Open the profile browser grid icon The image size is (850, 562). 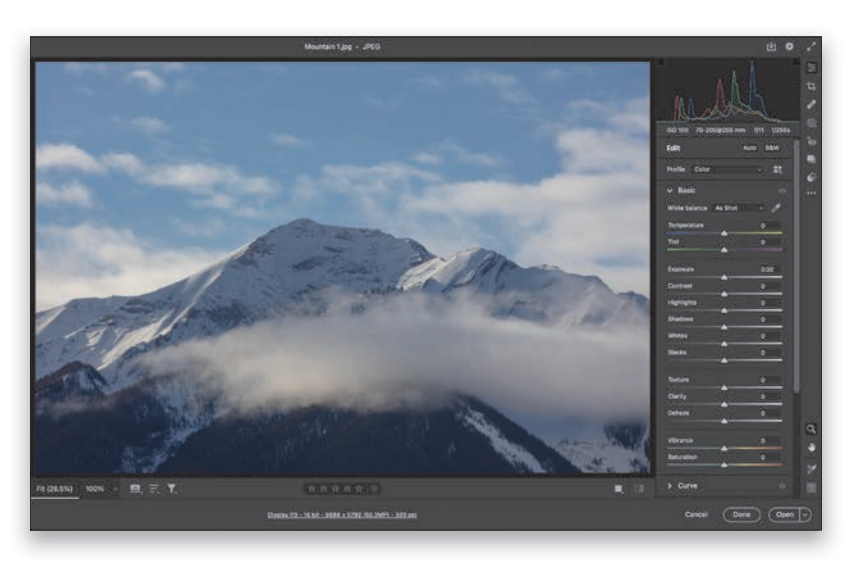click(778, 170)
